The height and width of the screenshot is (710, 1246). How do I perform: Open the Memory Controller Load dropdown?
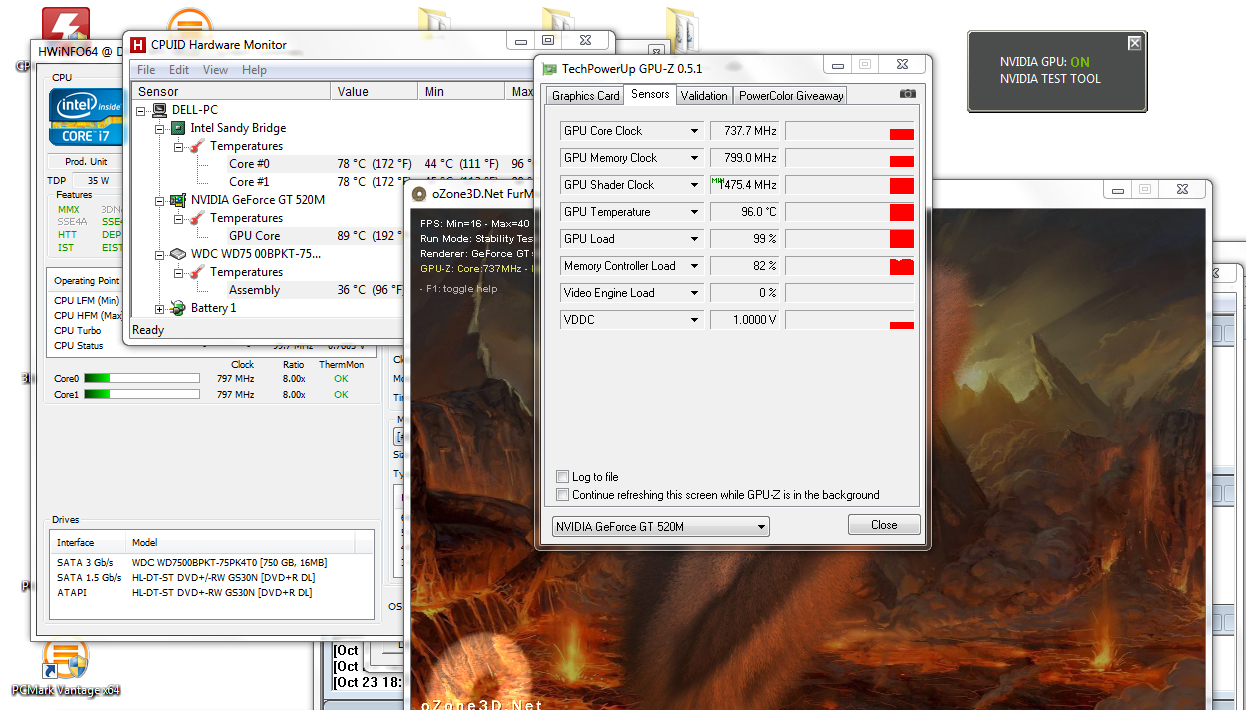(694, 266)
